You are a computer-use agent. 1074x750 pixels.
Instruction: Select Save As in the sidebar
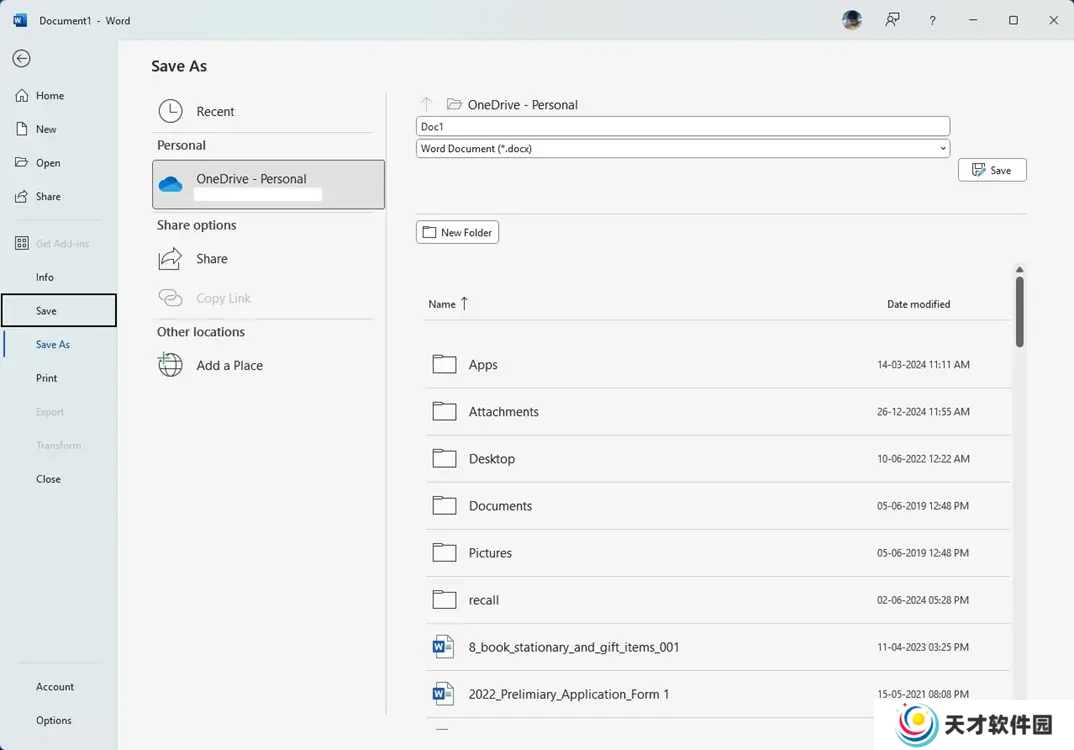(x=53, y=345)
